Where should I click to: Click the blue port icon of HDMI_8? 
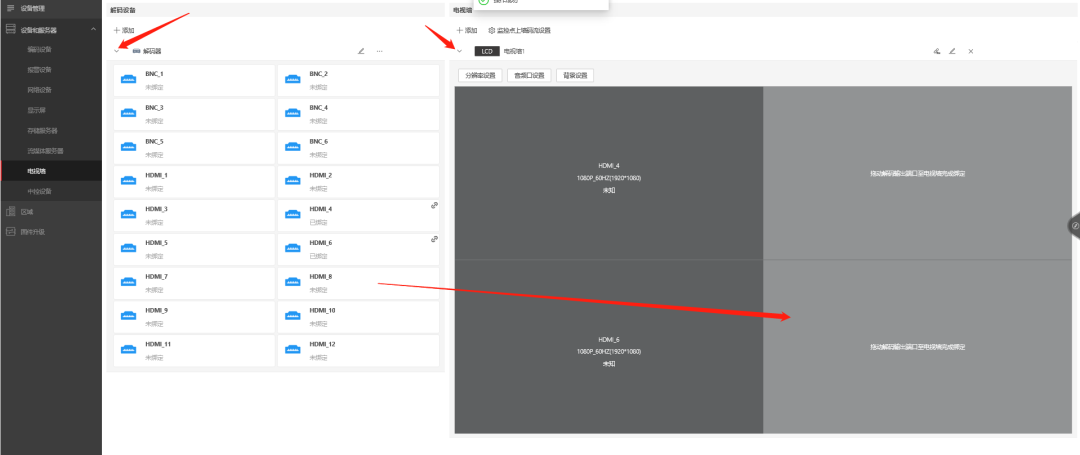tap(294, 283)
